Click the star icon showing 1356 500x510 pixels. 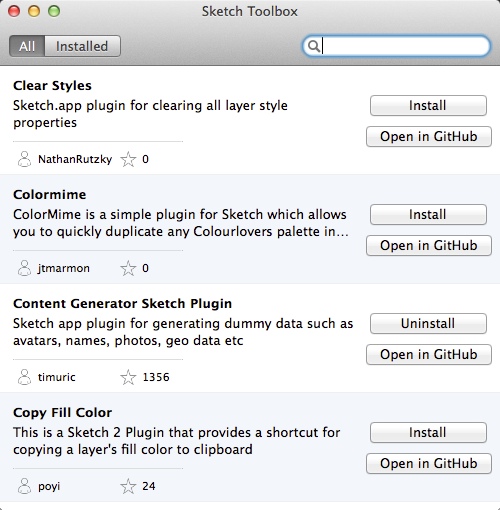(x=128, y=377)
